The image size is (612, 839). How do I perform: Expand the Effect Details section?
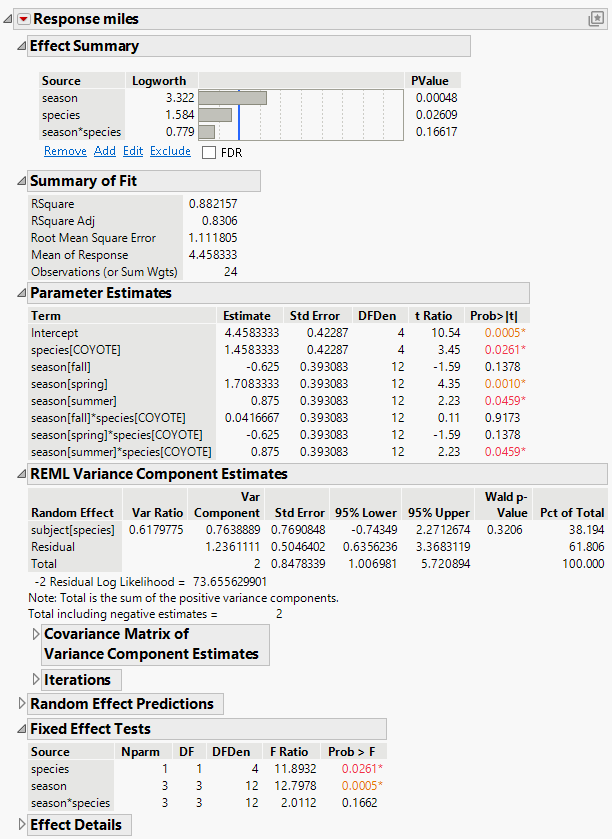tap(23, 825)
